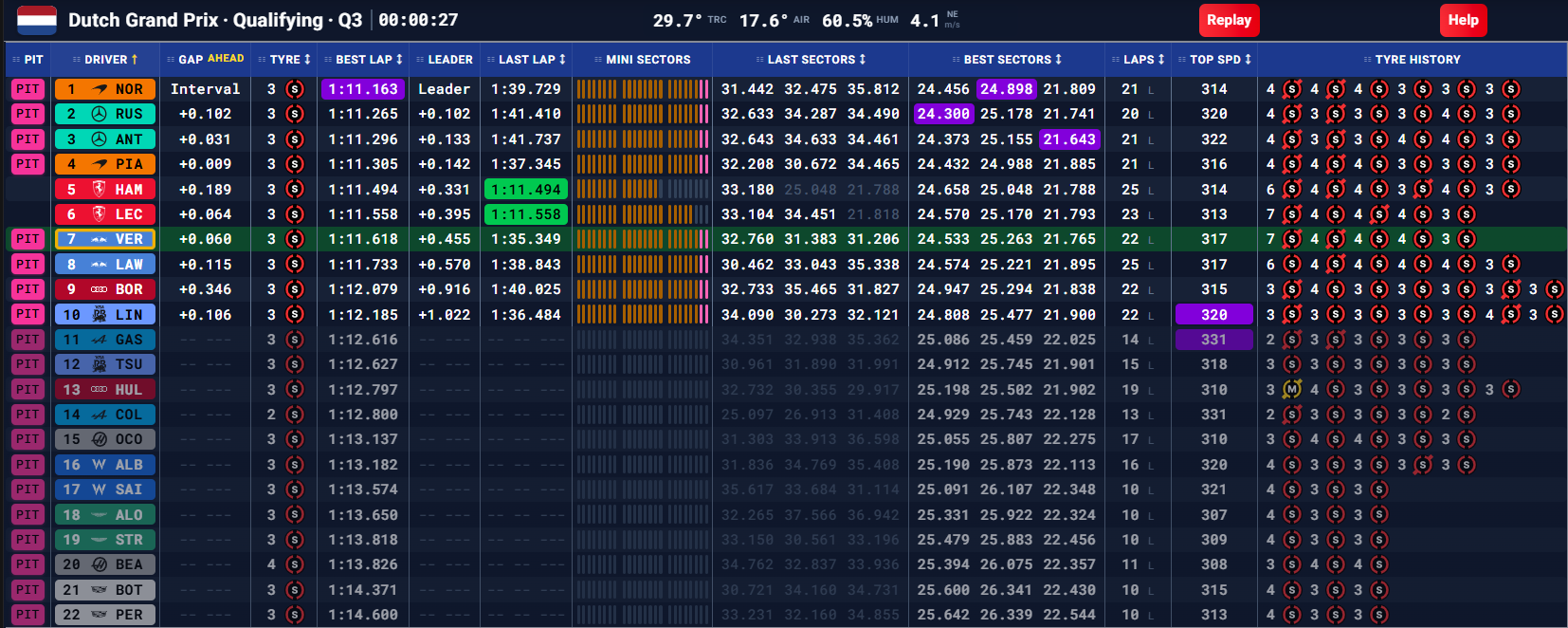This screenshot has width=1568, height=628.
Task: Select the ANT driver badge
Action: pyautogui.click(x=105, y=139)
